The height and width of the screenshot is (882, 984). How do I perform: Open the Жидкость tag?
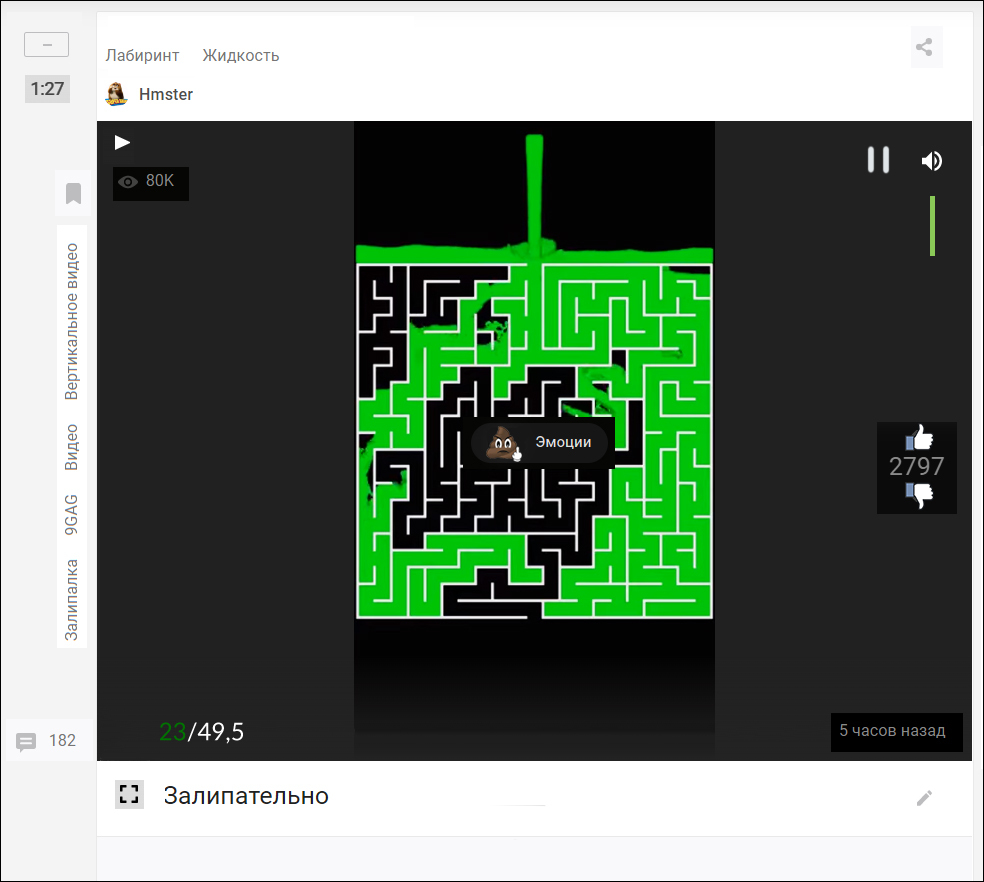click(x=240, y=56)
